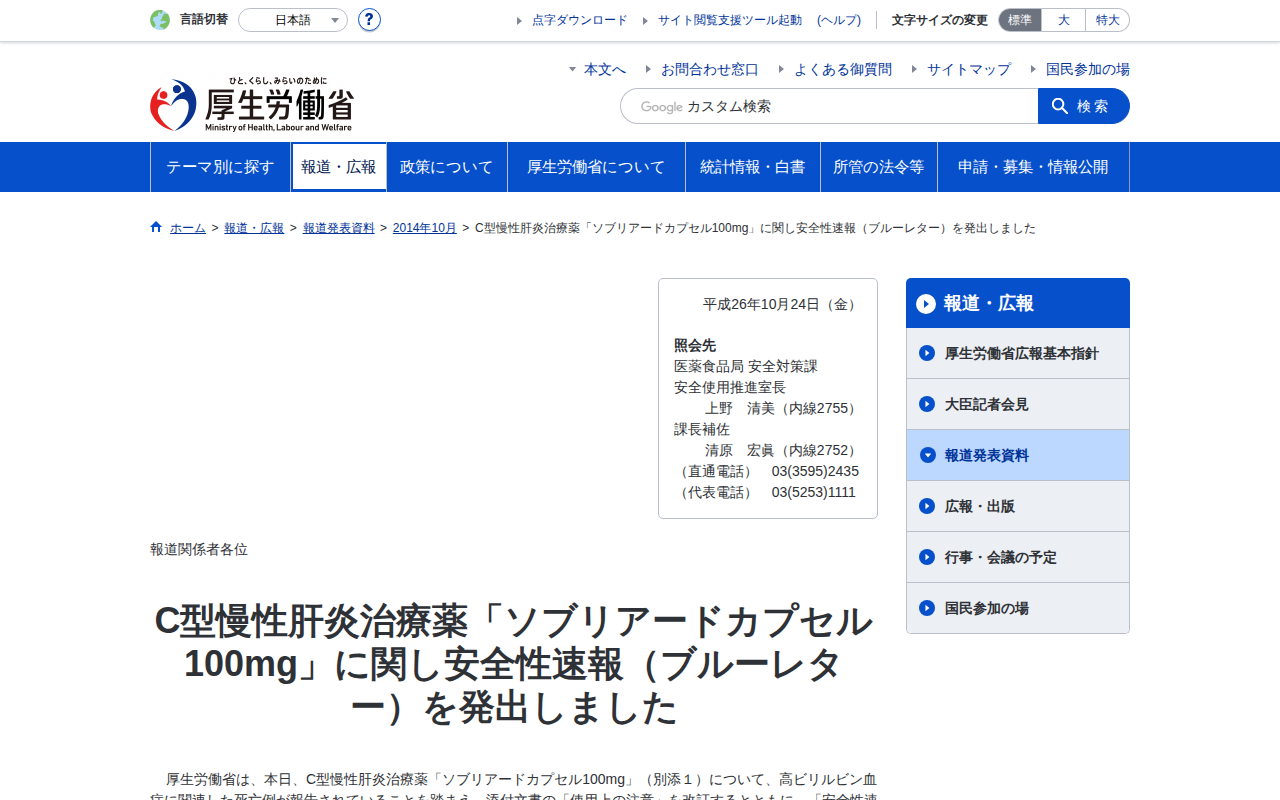Viewport: 1280px width, 800px height.
Task: Go to 報道・広報 breadcrumb
Action: [x=254, y=228]
